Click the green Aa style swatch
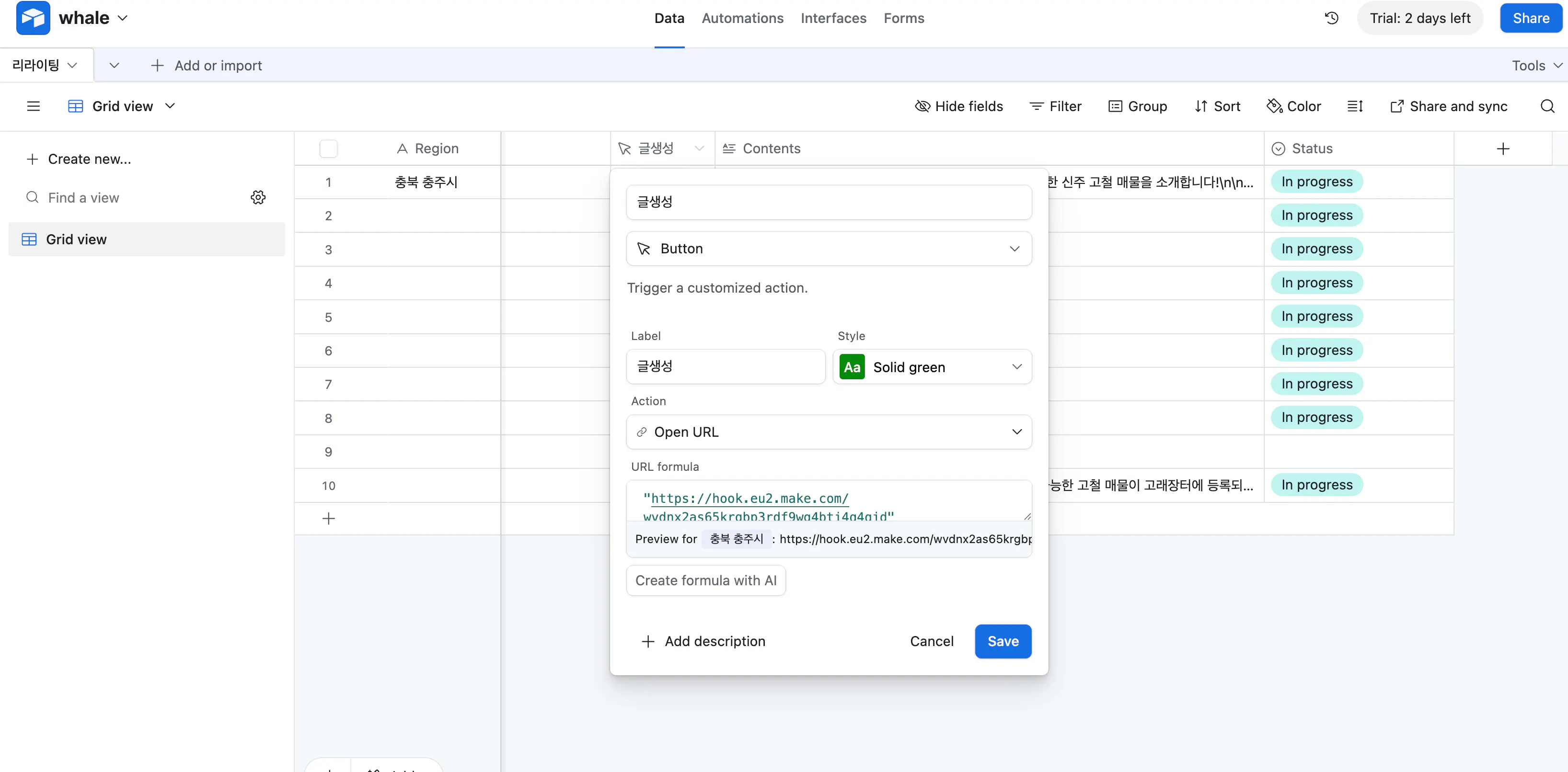The height and width of the screenshot is (772, 1568). tap(852, 366)
